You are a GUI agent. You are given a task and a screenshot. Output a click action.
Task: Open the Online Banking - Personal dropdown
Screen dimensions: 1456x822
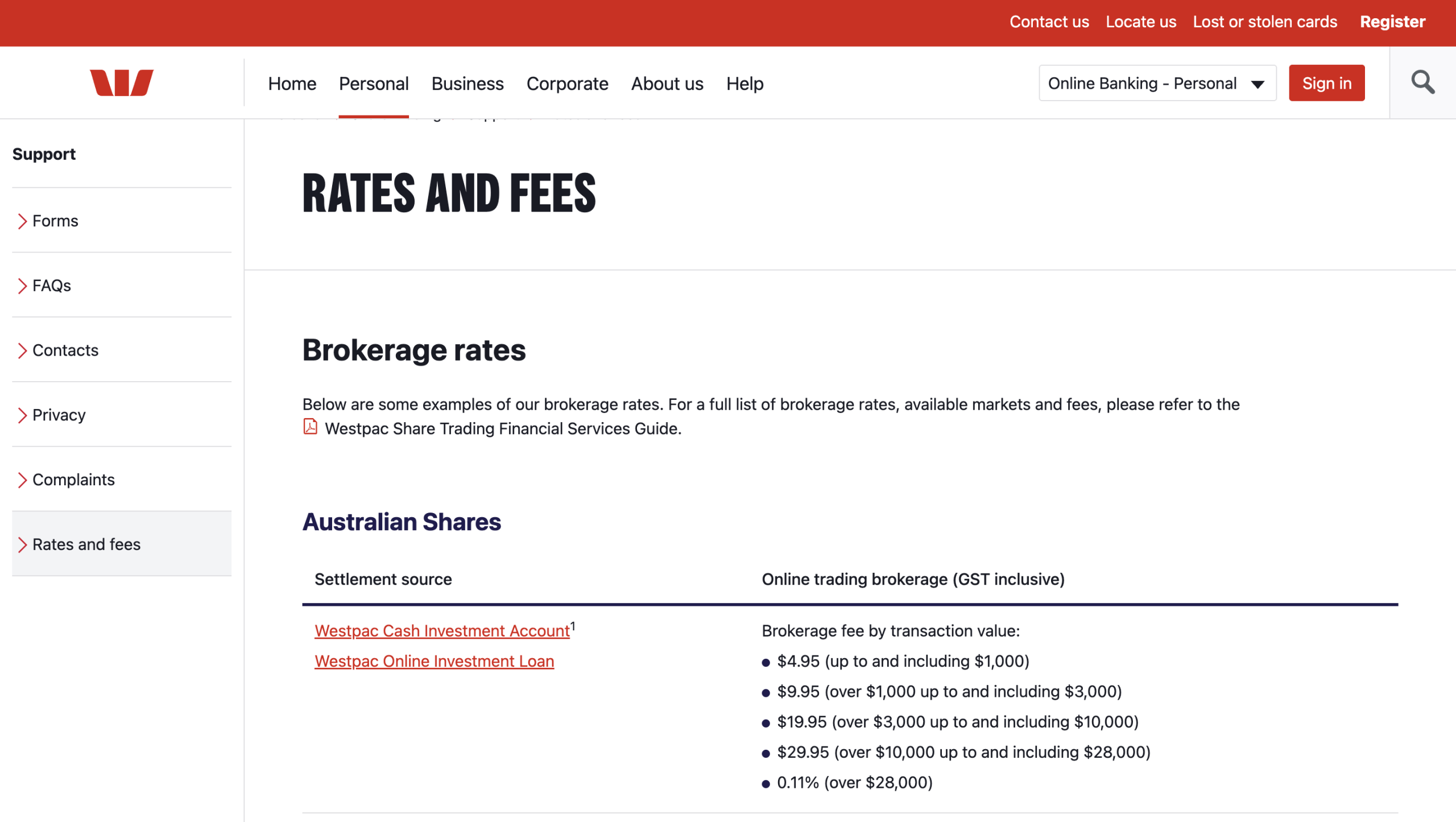(x=1157, y=84)
